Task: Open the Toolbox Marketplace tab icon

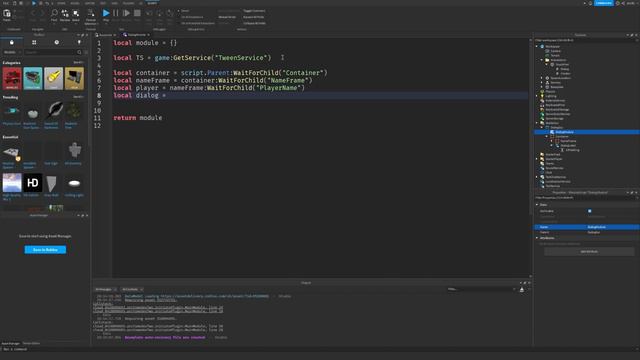Action: (11, 42)
